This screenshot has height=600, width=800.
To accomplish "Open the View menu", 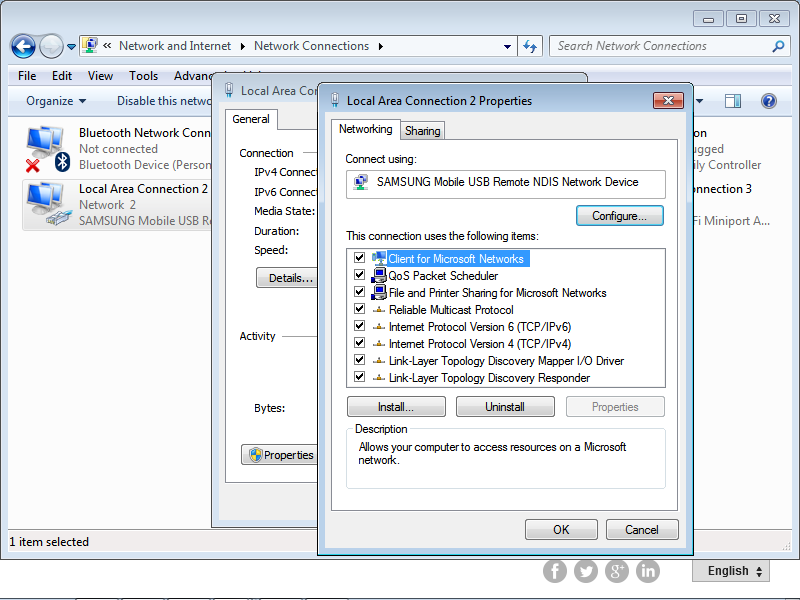I will [x=100, y=76].
